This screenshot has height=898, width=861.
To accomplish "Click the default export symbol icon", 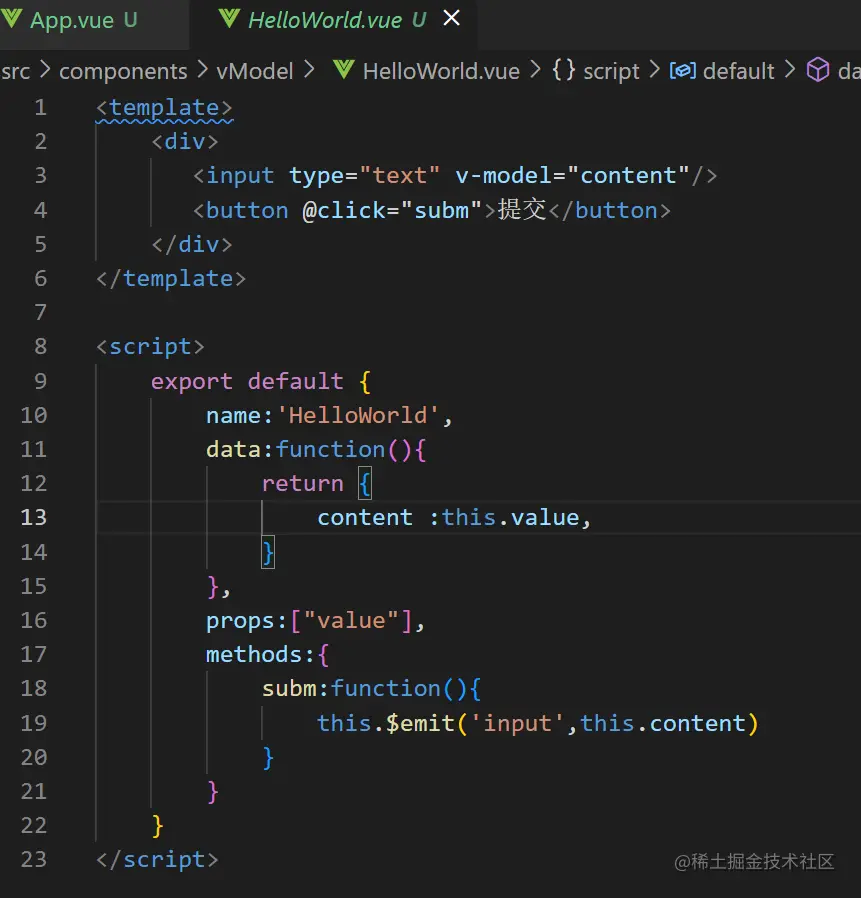I will tap(683, 70).
